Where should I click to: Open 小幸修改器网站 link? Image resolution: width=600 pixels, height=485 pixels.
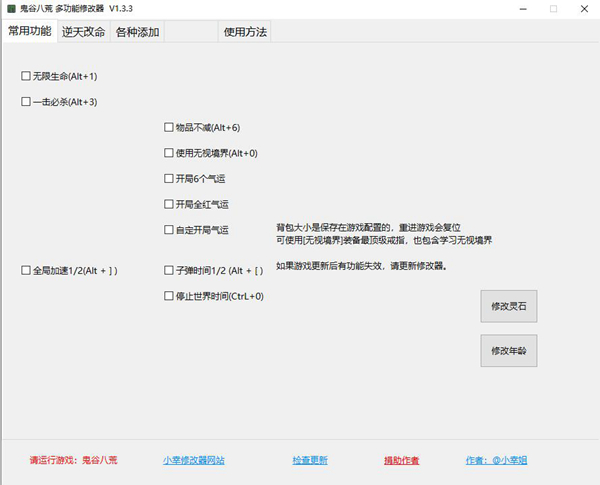pyautogui.click(x=194, y=460)
